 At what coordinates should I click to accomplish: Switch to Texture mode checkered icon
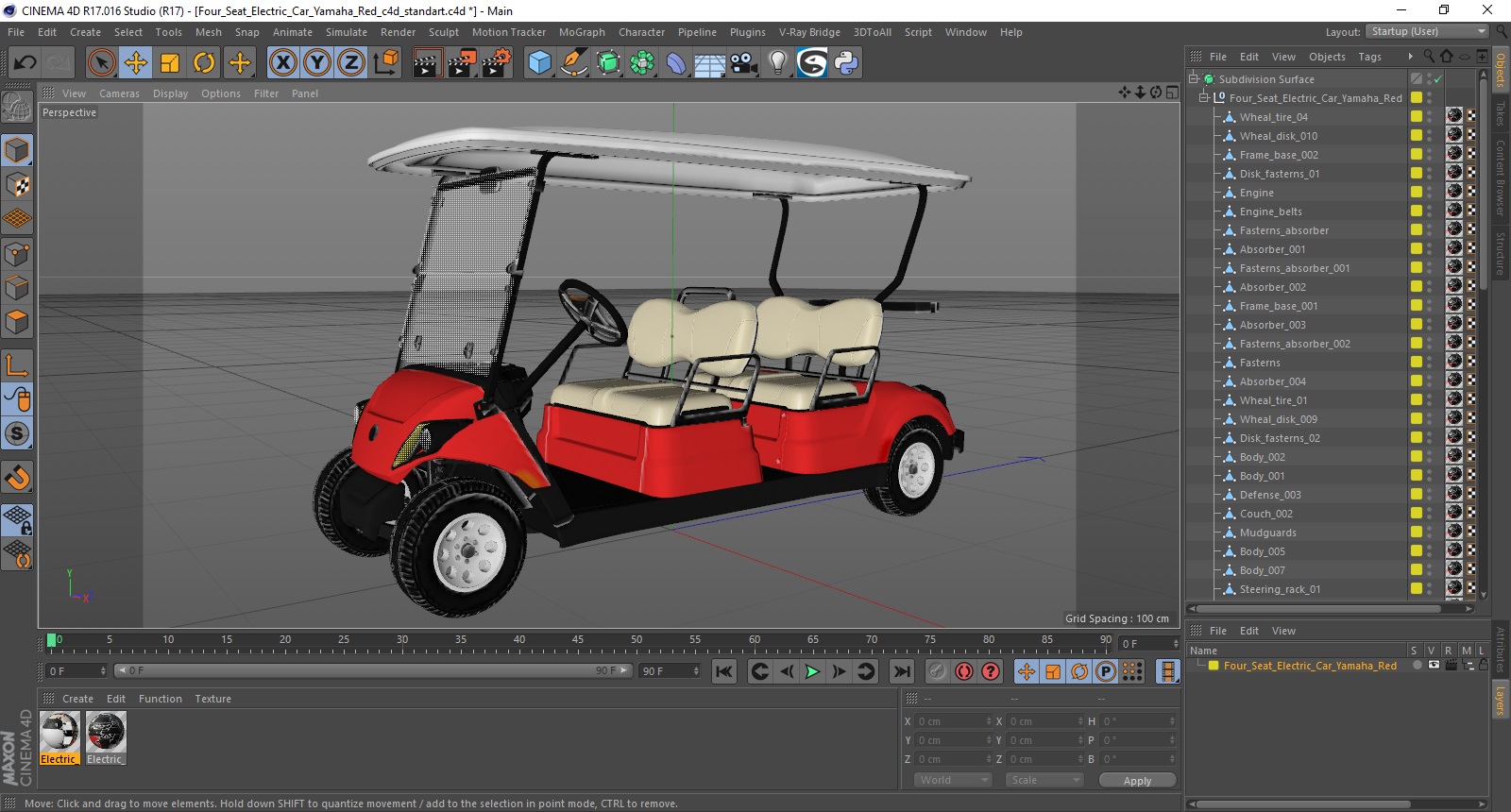[17, 185]
